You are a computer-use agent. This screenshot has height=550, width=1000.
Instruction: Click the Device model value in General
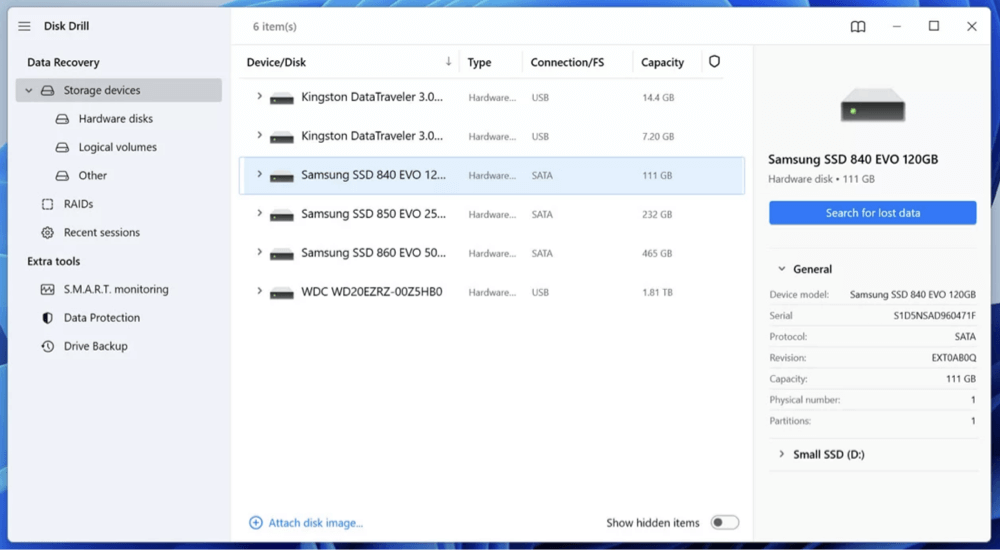[913, 295]
